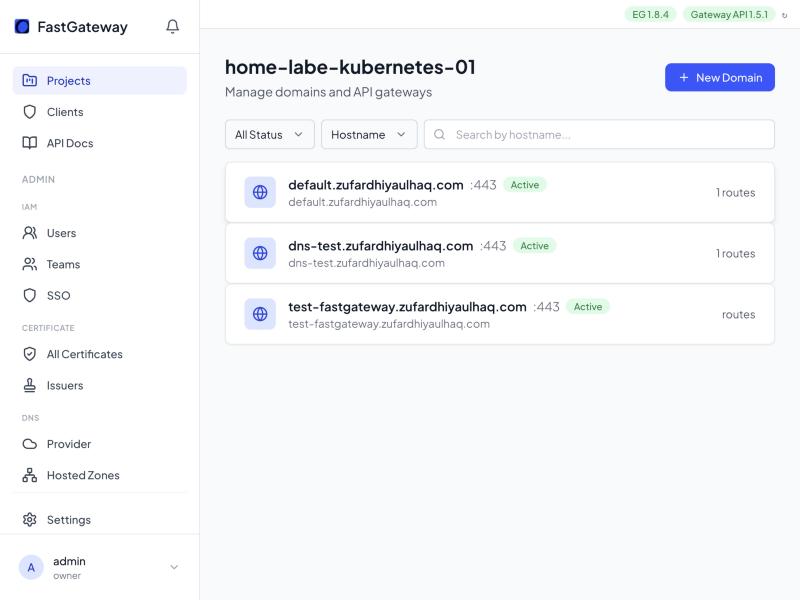Open Projects in sidebar
This screenshot has width=800, height=600.
click(99, 81)
